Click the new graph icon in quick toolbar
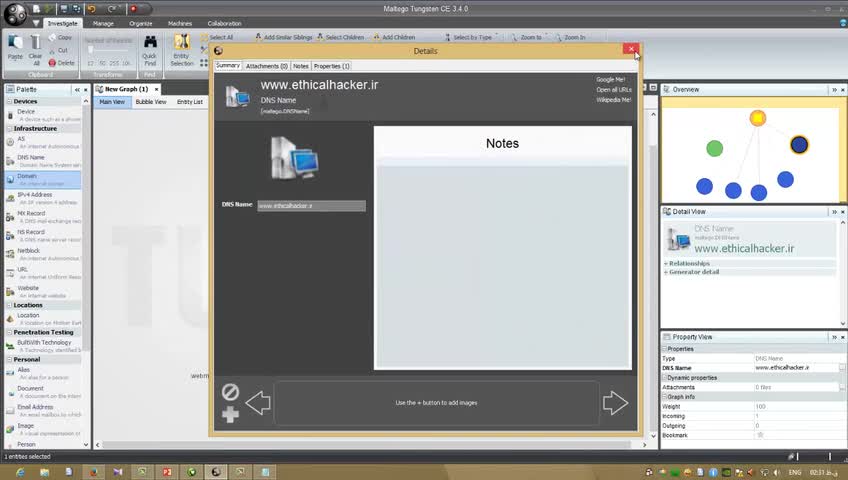 coord(36,9)
